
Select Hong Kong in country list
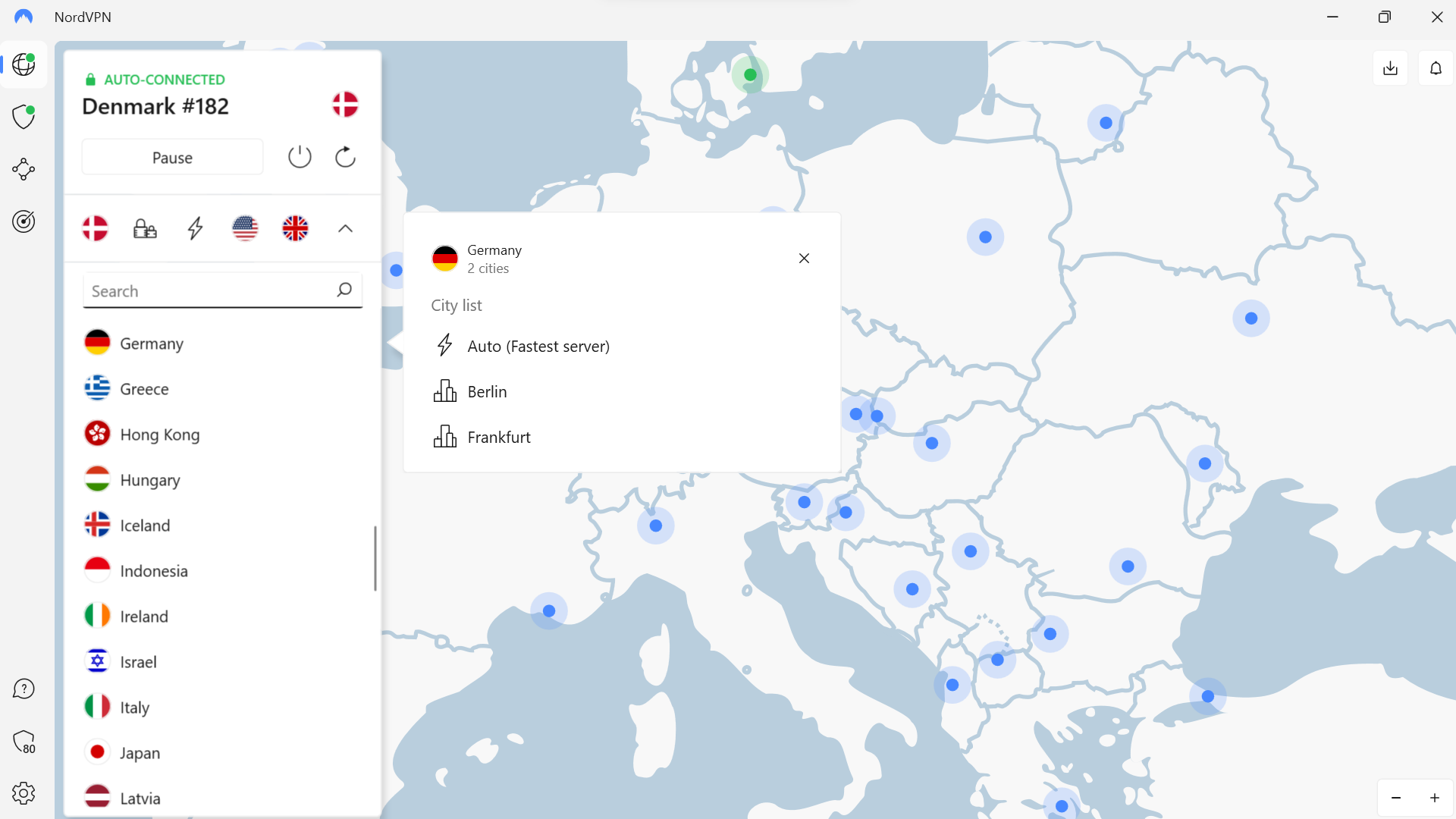tap(222, 434)
